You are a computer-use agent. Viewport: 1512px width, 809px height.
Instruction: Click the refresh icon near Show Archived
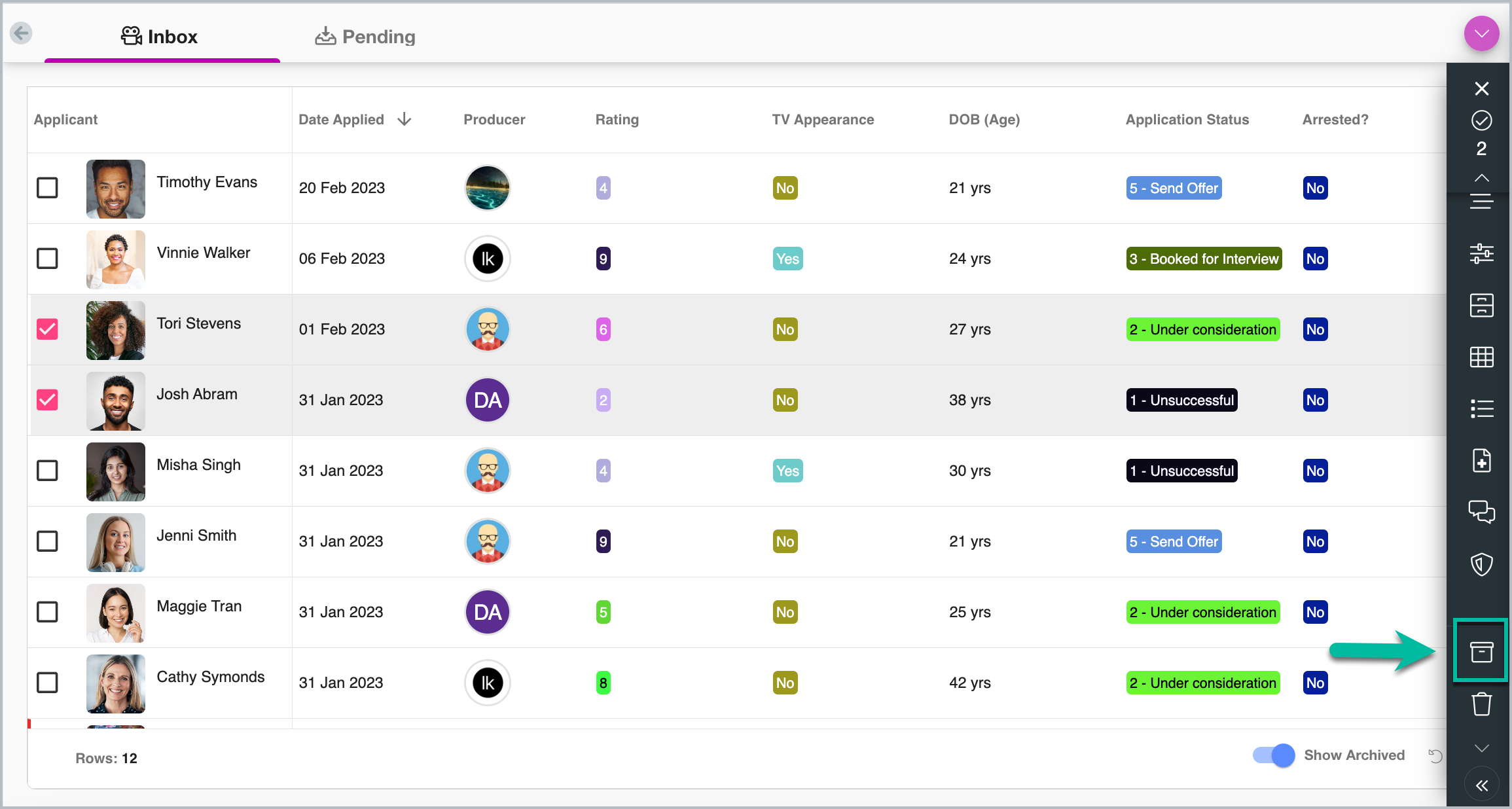(1435, 756)
